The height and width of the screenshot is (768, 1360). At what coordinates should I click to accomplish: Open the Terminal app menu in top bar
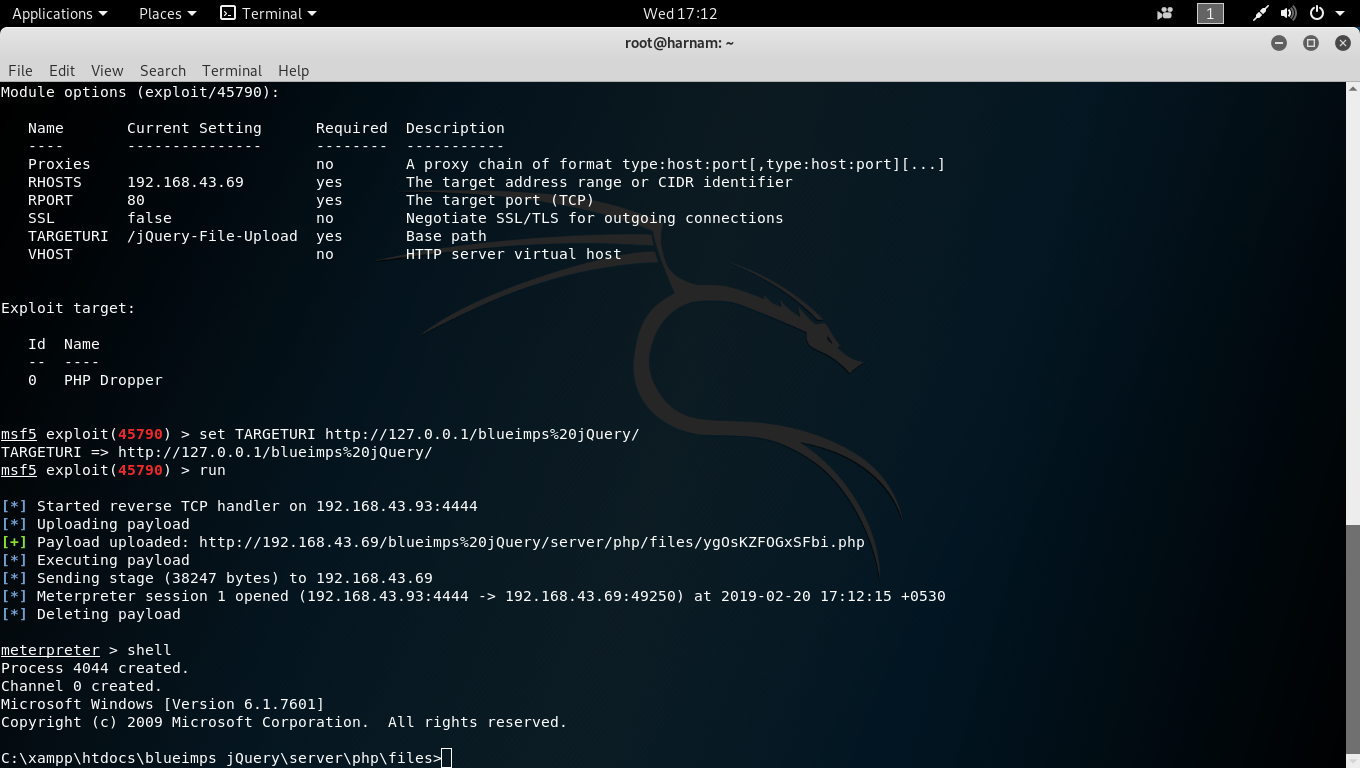click(x=268, y=13)
